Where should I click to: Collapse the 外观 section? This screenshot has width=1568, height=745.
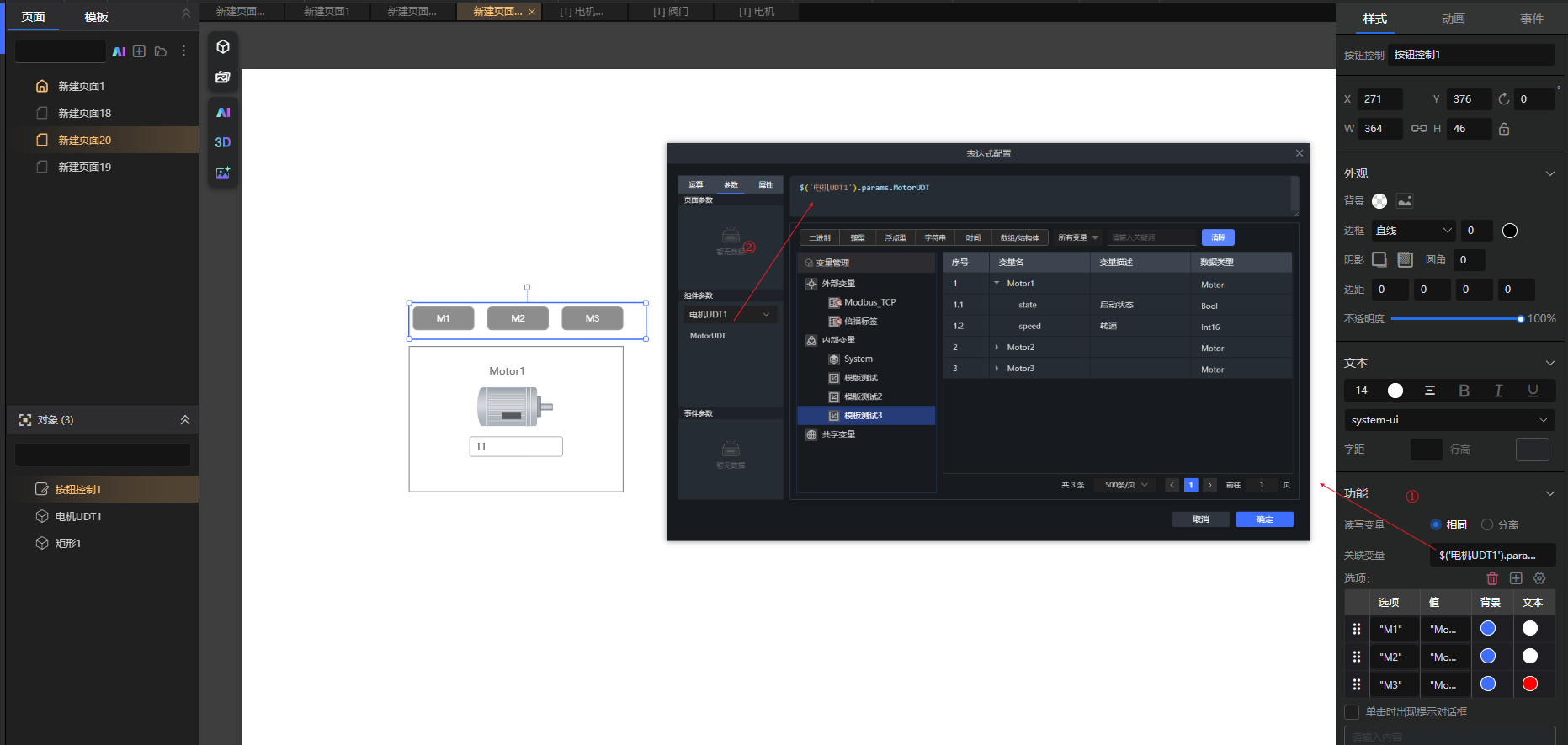(1550, 173)
